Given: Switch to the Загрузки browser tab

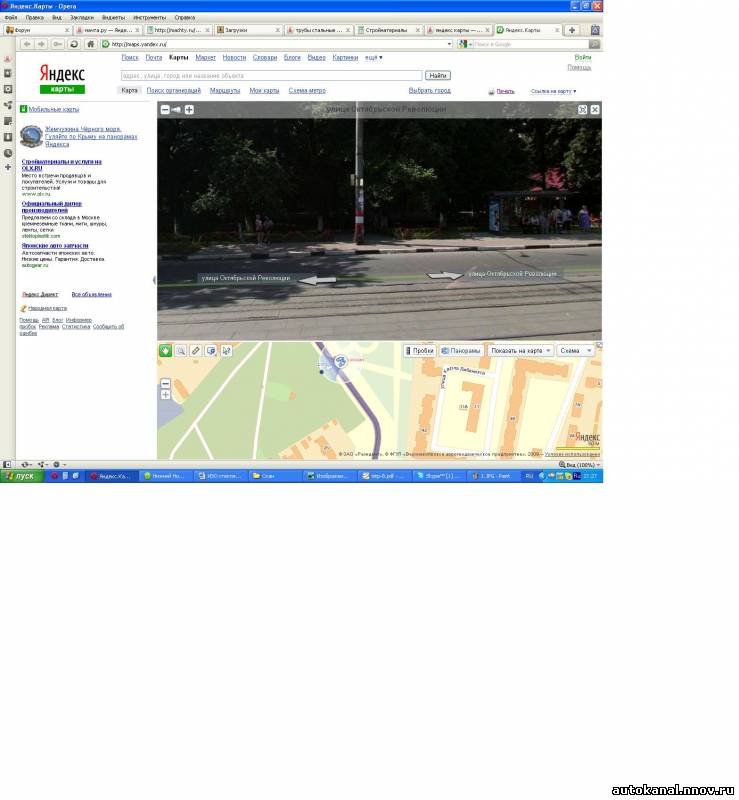Looking at the screenshot, I should coord(248,30).
